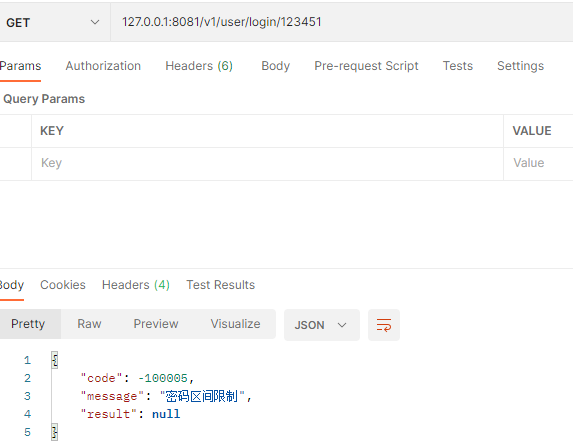Select the response Body tab
573x446 pixels.
point(12,285)
